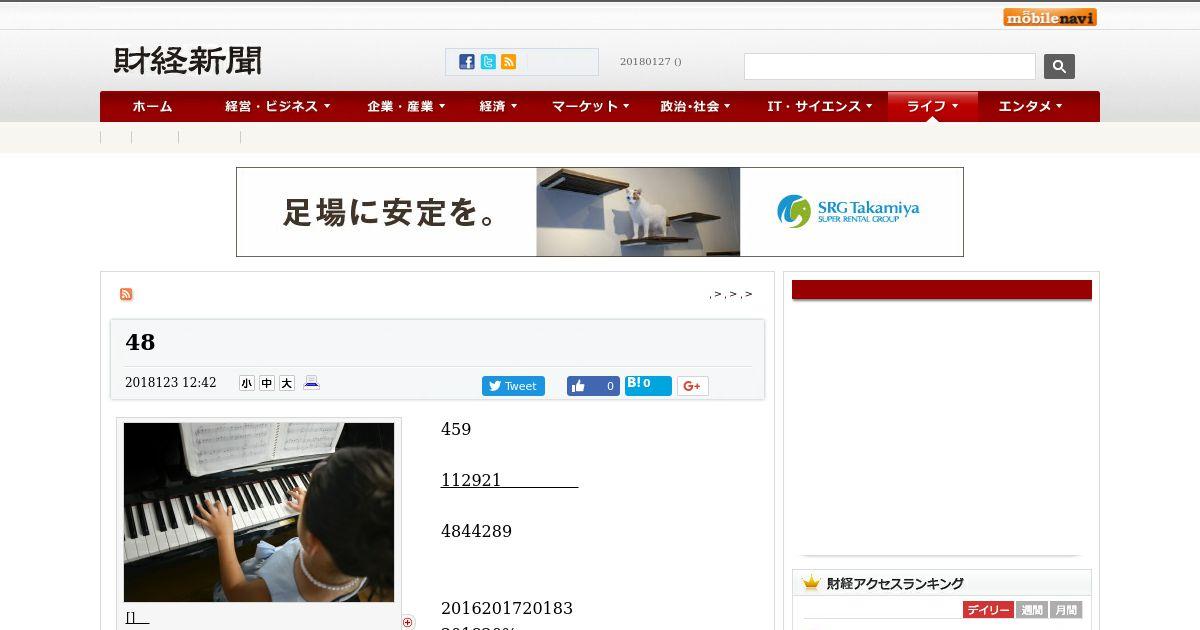
Task: Click inside the search text field
Action: [x=890, y=66]
